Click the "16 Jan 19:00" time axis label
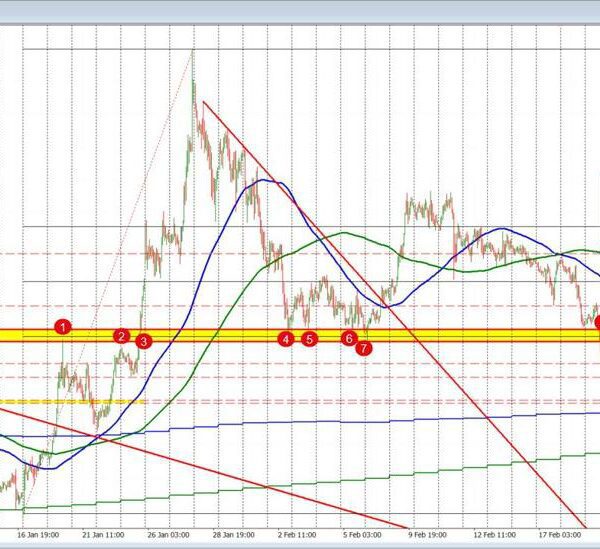Viewport: 600px width, 549px height. (38, 534)
